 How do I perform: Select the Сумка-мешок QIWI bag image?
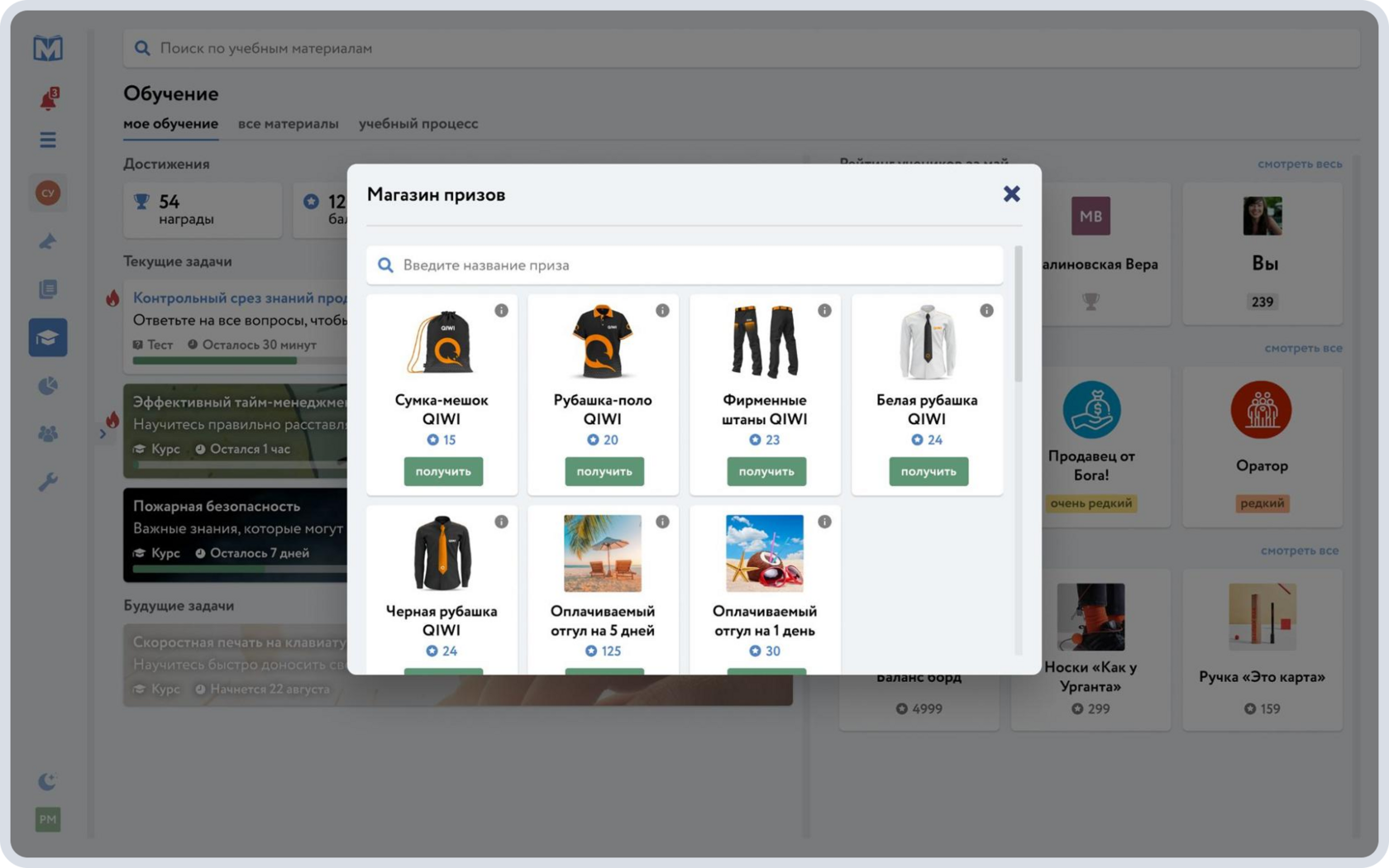(x=442, y=342)
